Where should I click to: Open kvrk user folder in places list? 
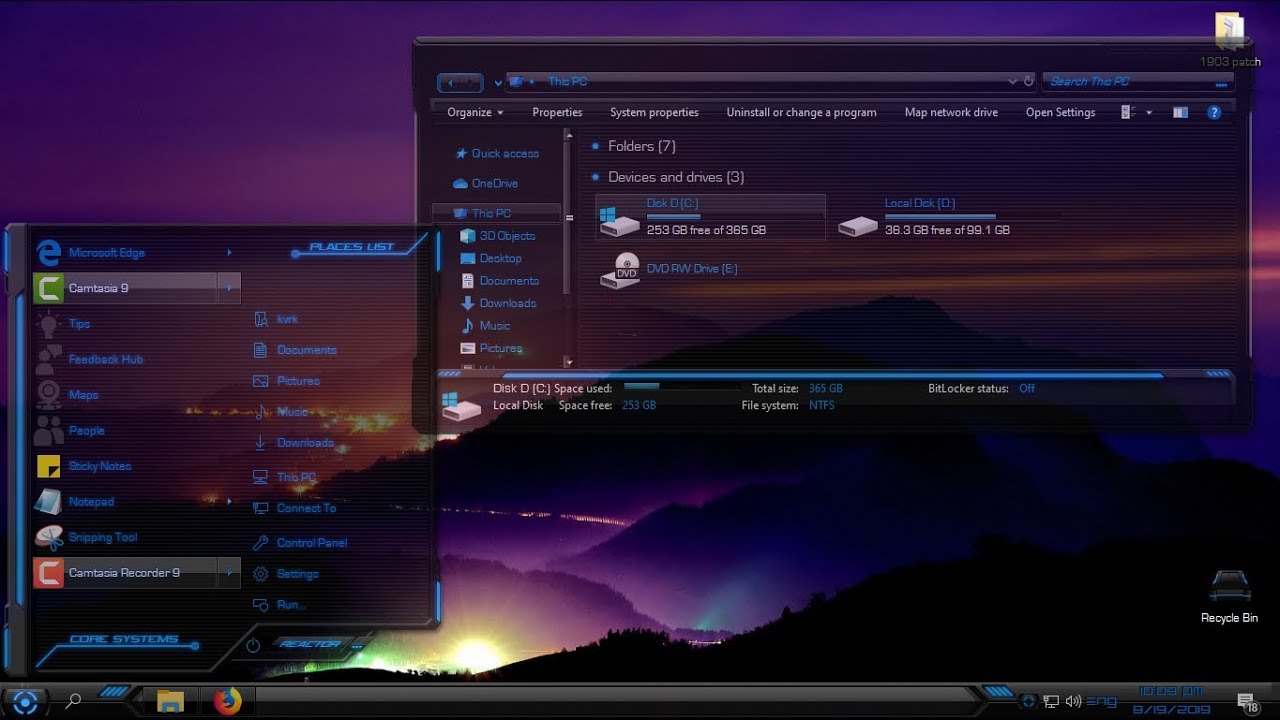click(x=275, y=319)
